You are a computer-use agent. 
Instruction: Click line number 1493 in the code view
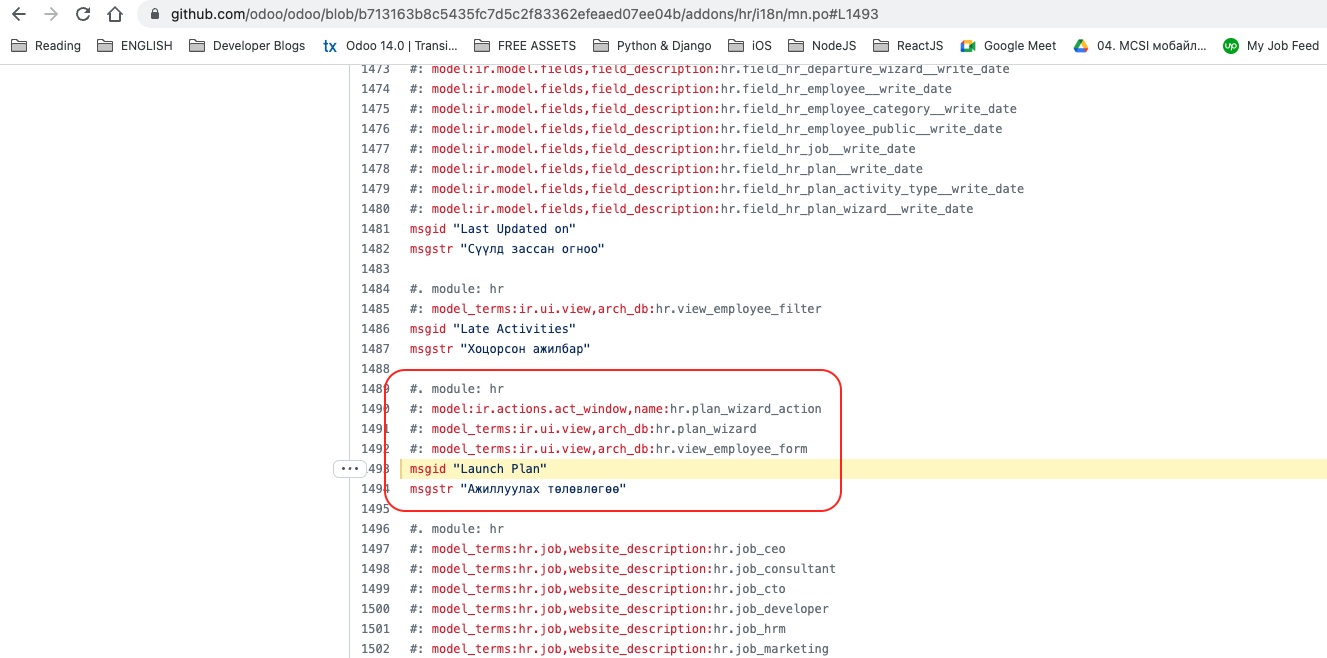pos(379,468)
